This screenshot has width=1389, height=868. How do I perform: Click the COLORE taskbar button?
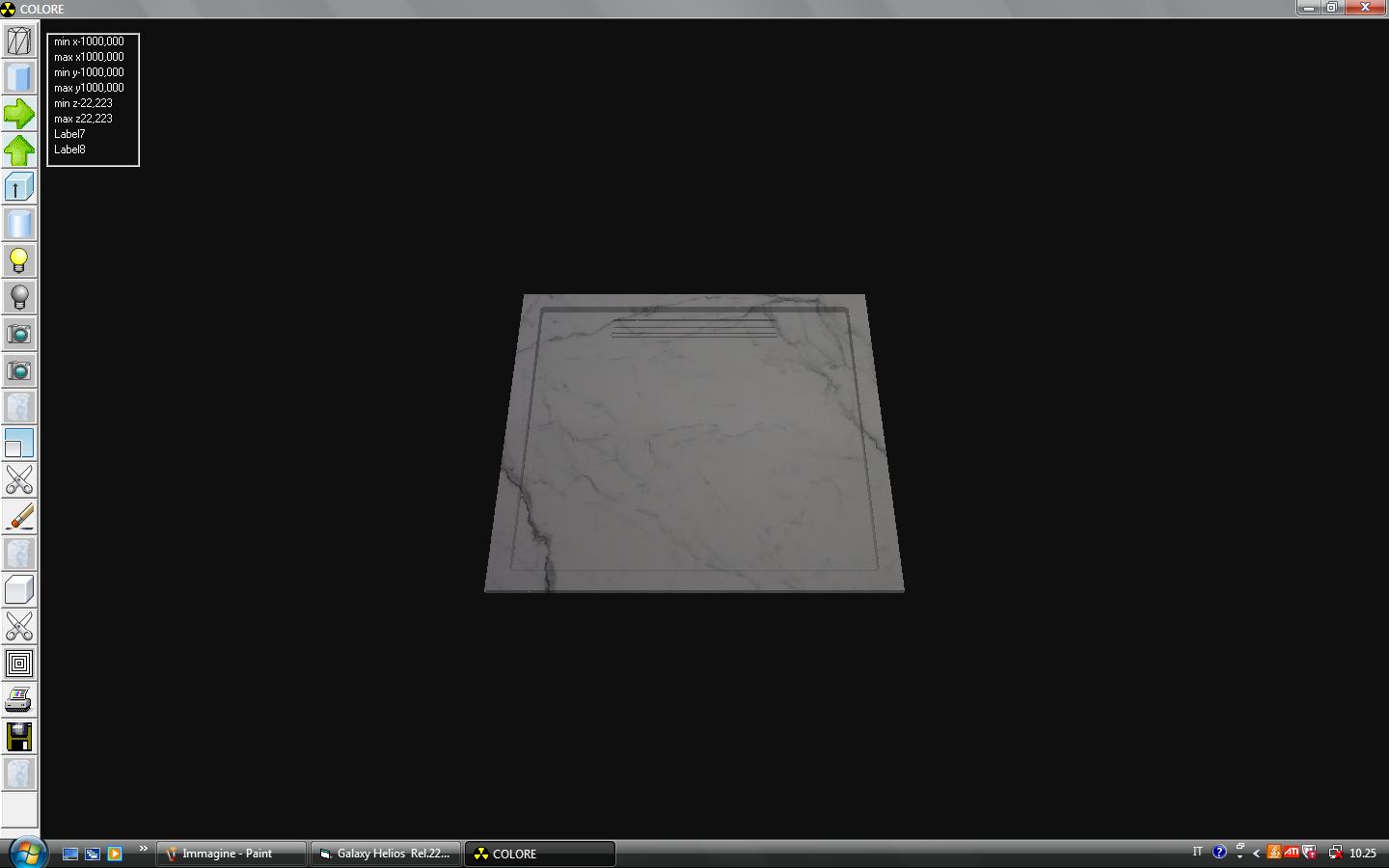pyautogui.click(x=540, y=854)
